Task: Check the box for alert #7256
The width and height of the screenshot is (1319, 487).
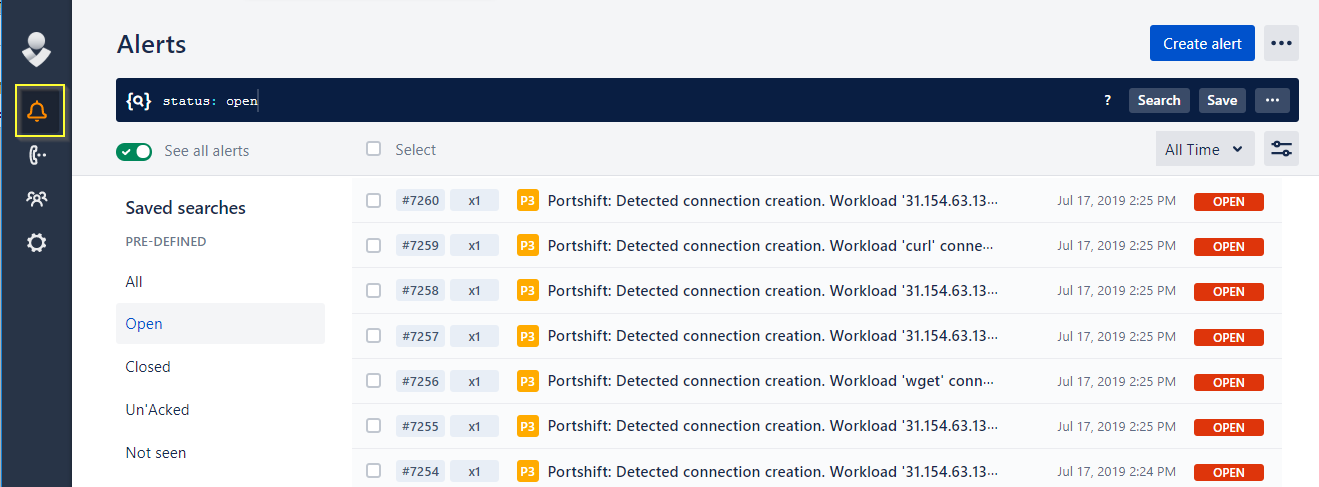Action: [x=373, y=381]
